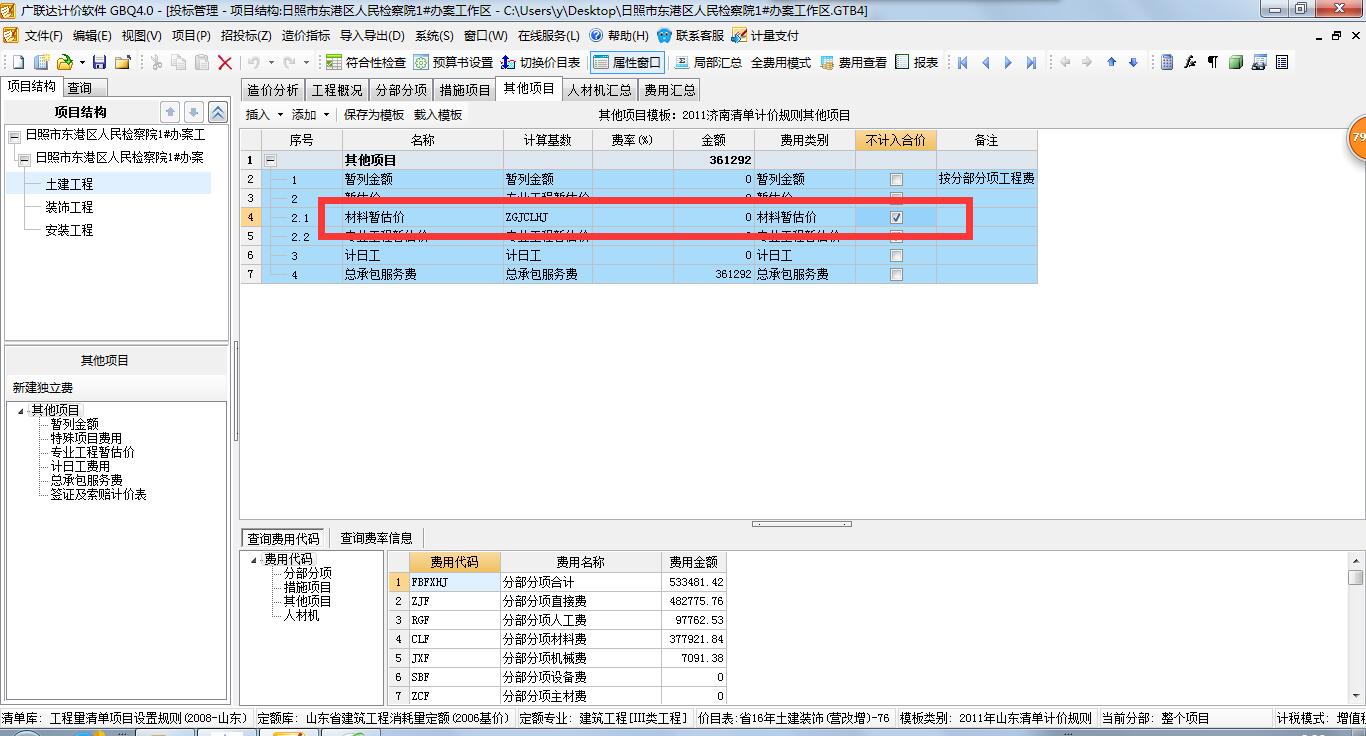Viewport: 1366px width, 736px height.
Task: Click the undo arrow icon
Action: pyautogui.click(x=254, y=62)
